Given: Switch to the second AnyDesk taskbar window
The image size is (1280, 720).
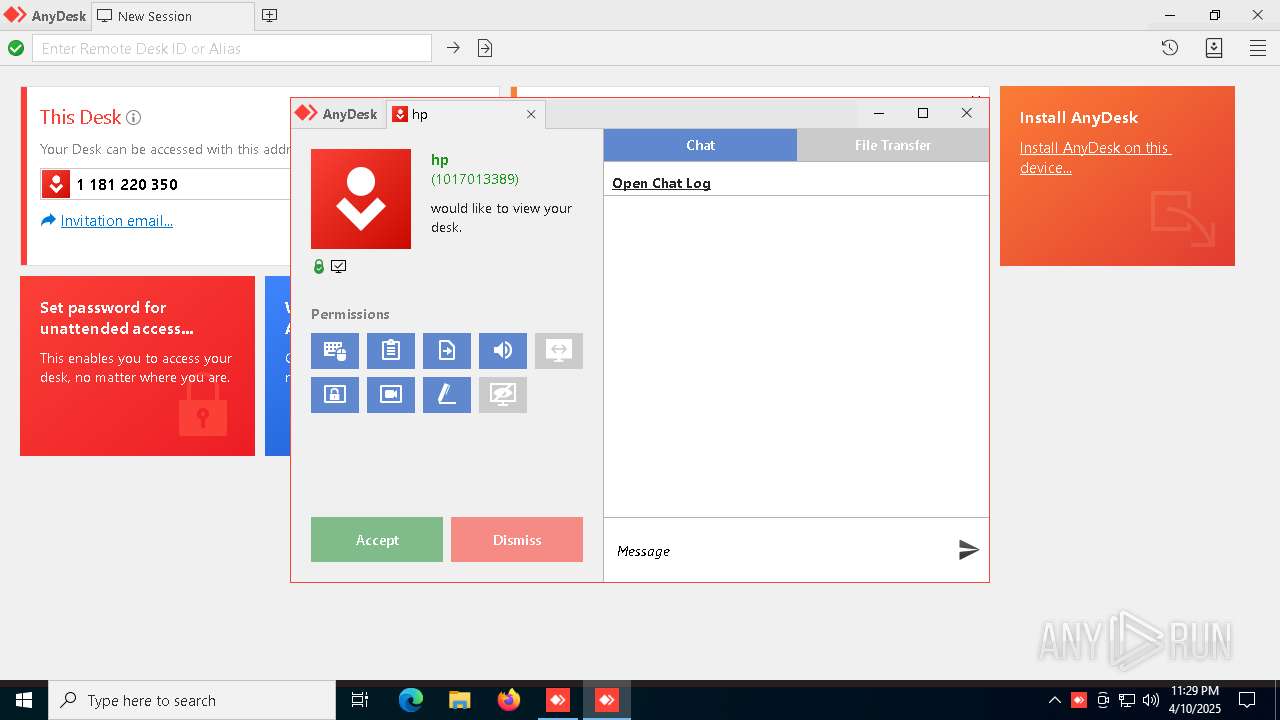Looking at the screenshot, I should [607, 700].
